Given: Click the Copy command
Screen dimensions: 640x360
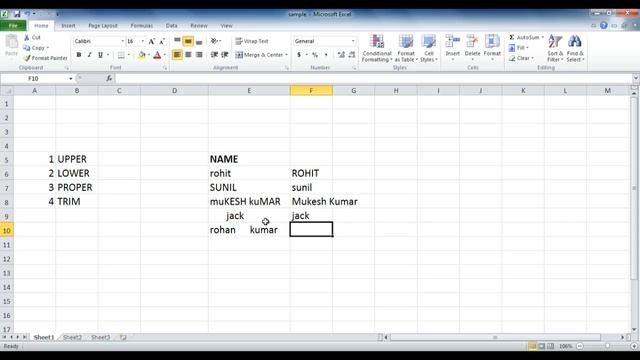Looking at the screenshot, I should tap(36, 48).
